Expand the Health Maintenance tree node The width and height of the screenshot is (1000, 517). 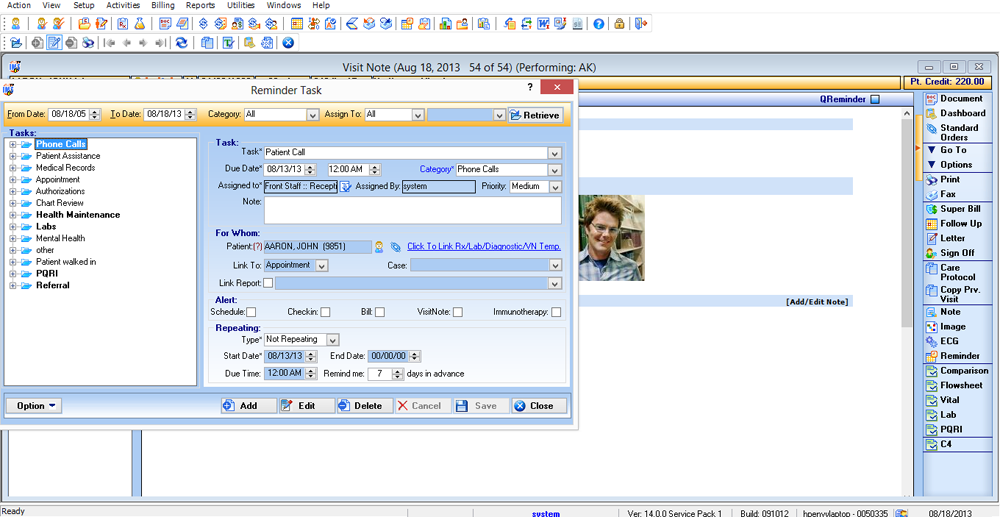click(12, 215)
